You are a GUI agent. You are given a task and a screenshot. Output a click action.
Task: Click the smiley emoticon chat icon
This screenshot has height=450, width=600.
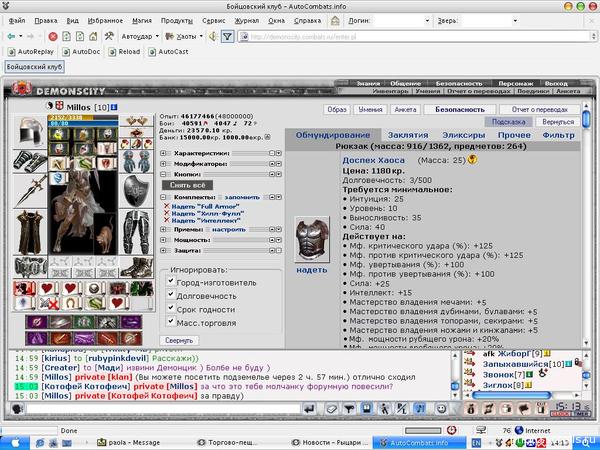[441, 409]
